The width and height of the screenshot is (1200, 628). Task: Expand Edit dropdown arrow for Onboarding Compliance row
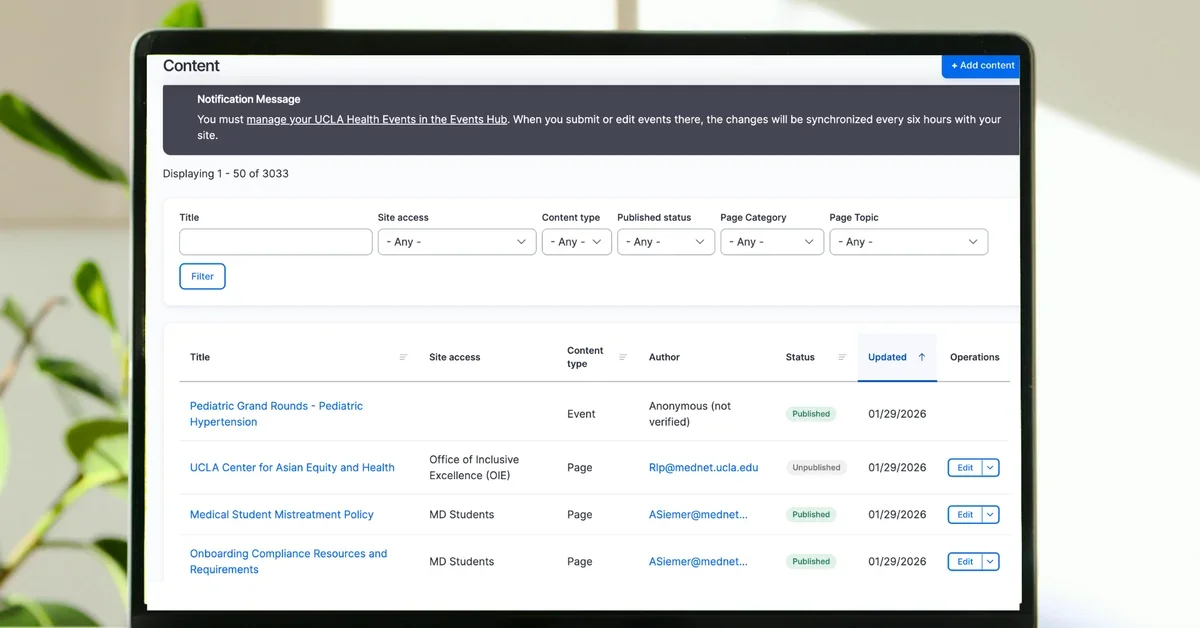click(x=991, y=562)
